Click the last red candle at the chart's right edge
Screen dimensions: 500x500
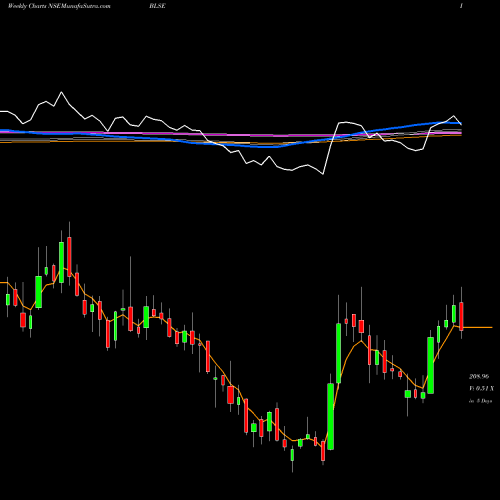461,316
